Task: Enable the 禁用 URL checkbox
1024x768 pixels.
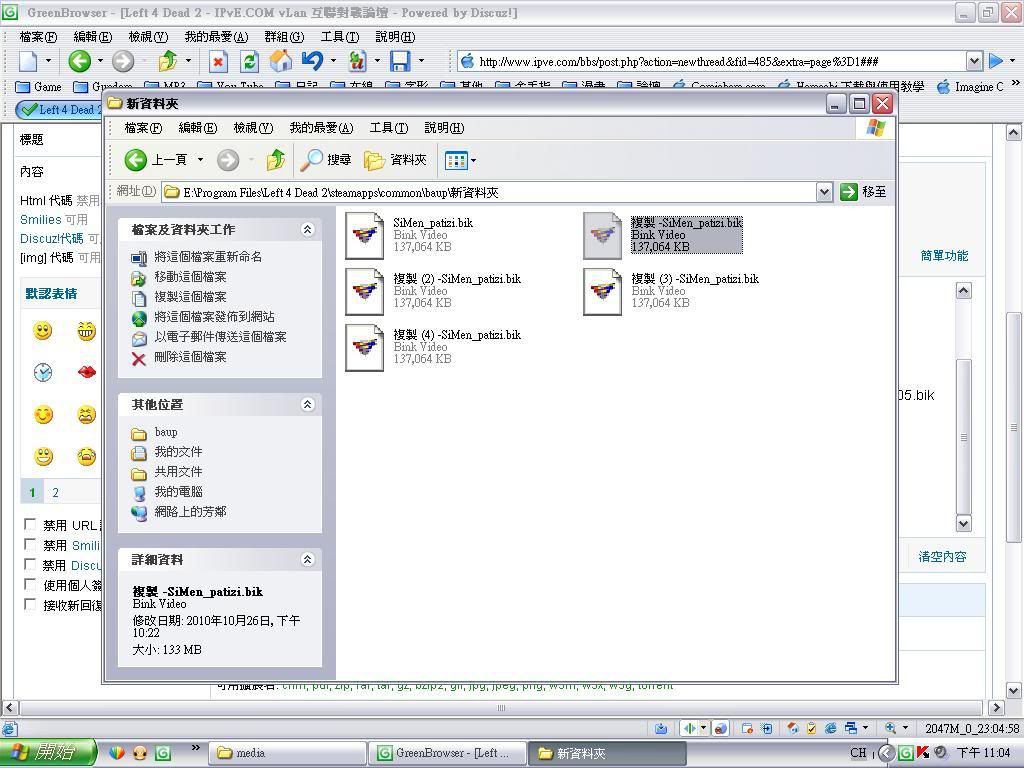Action: (x=30, y=524)
